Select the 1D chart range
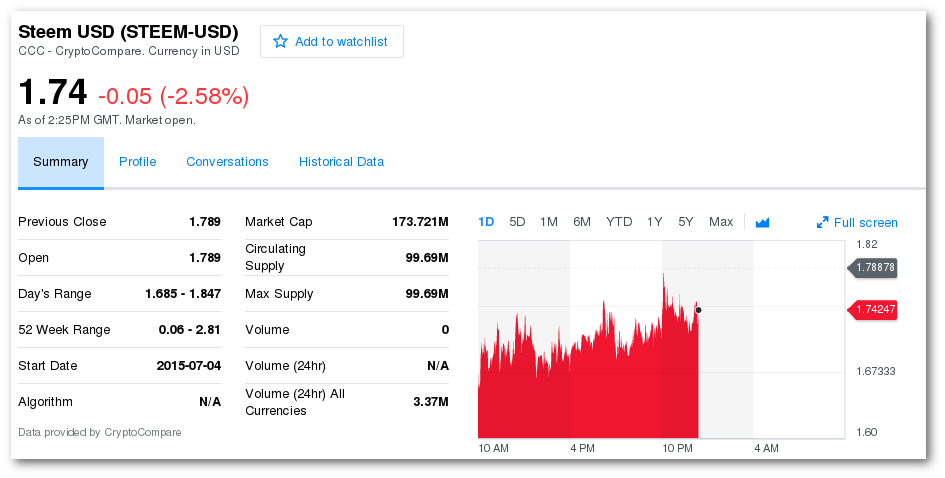The width and height of the screenshot is (945, 478). click(486, 222)
